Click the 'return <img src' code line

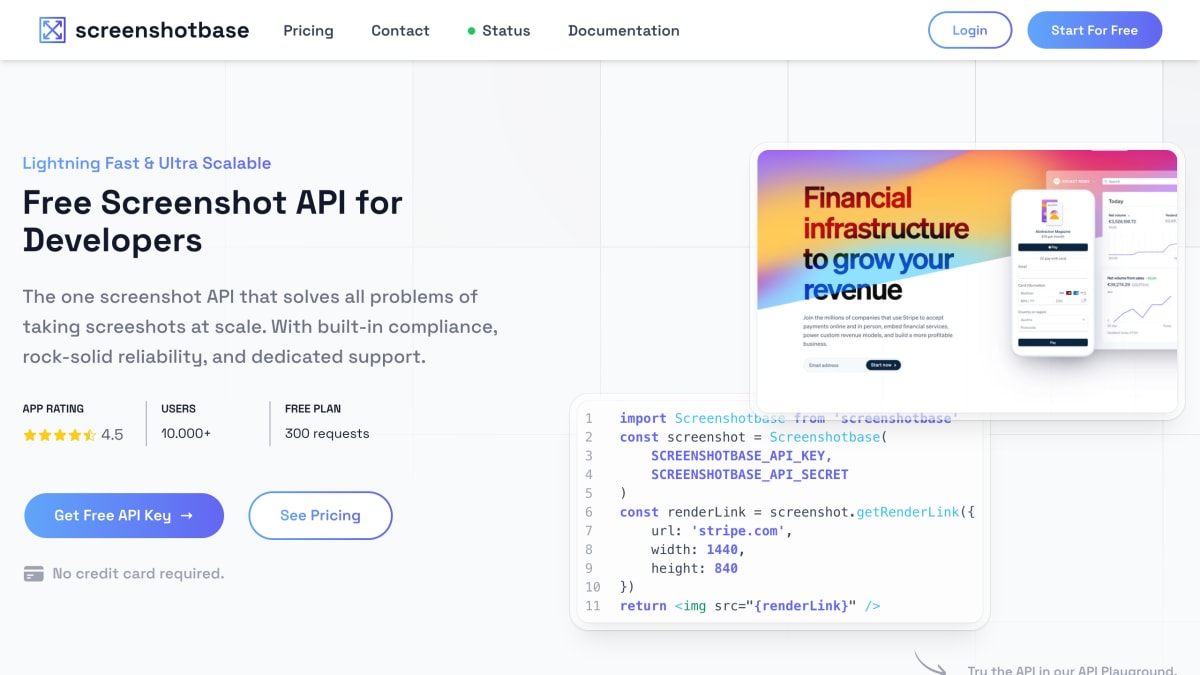point(750,606)
